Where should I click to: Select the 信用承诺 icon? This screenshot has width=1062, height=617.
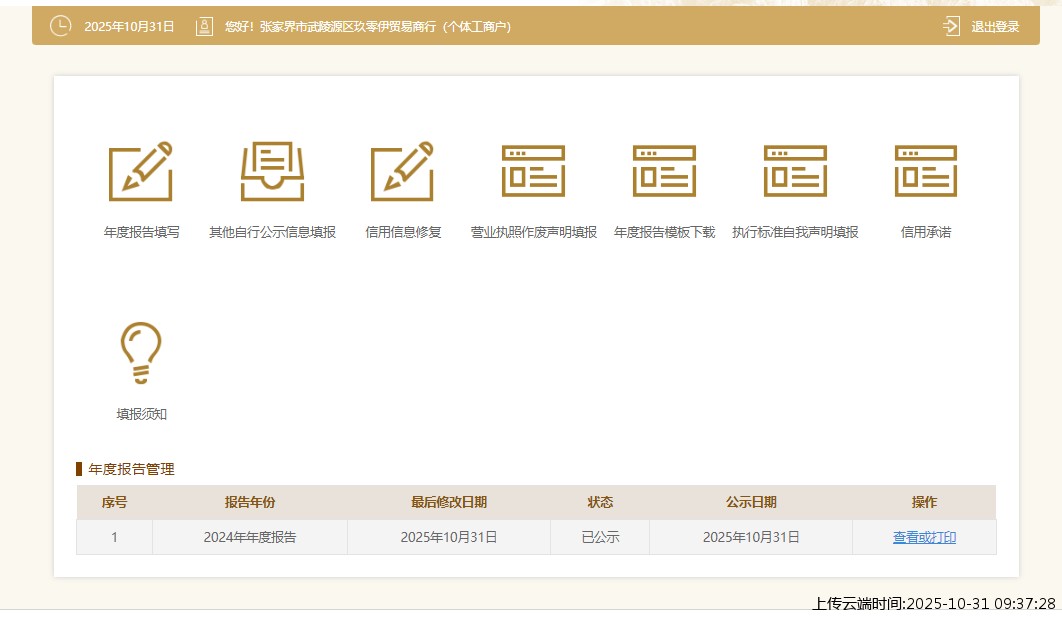pos(925,171)
